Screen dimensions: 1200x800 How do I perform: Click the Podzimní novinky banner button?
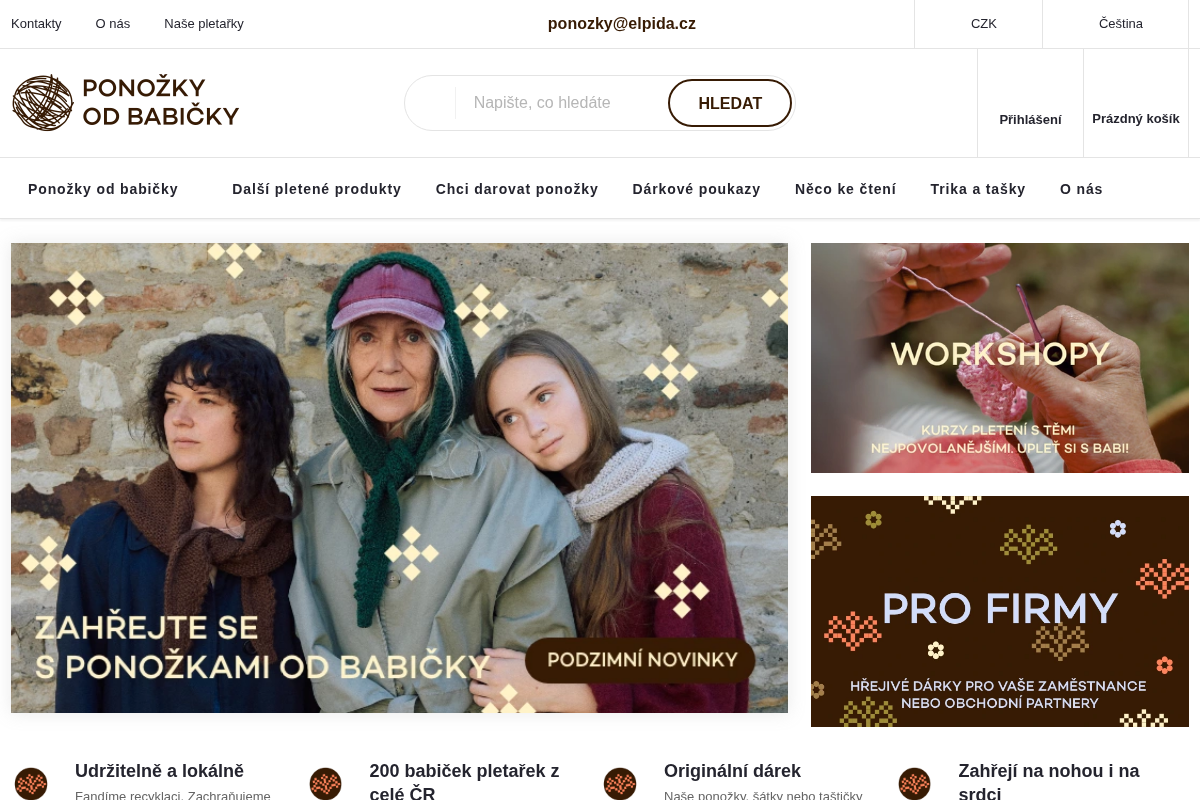[641, 660]
